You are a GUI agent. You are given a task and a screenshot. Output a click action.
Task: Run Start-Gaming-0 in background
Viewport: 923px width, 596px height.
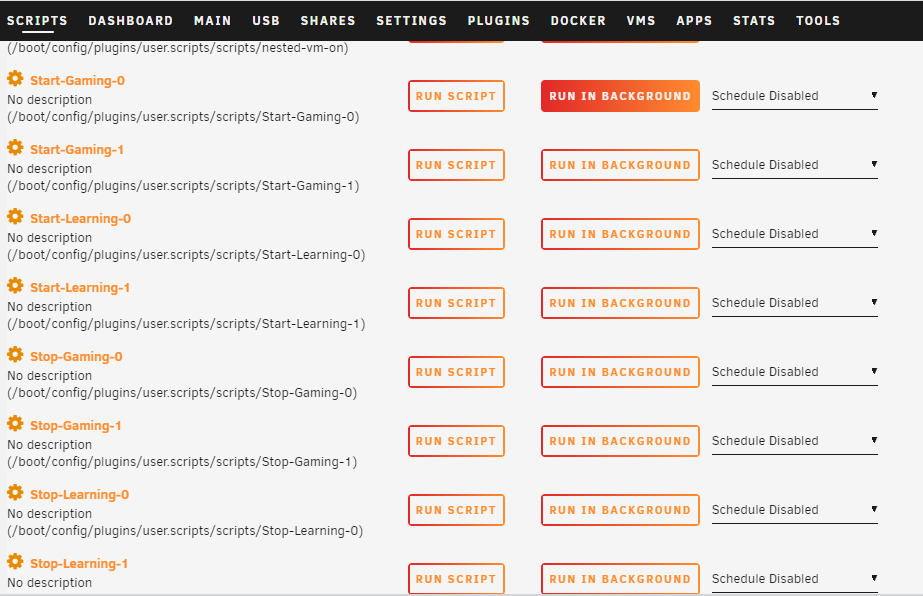point(620,96)
